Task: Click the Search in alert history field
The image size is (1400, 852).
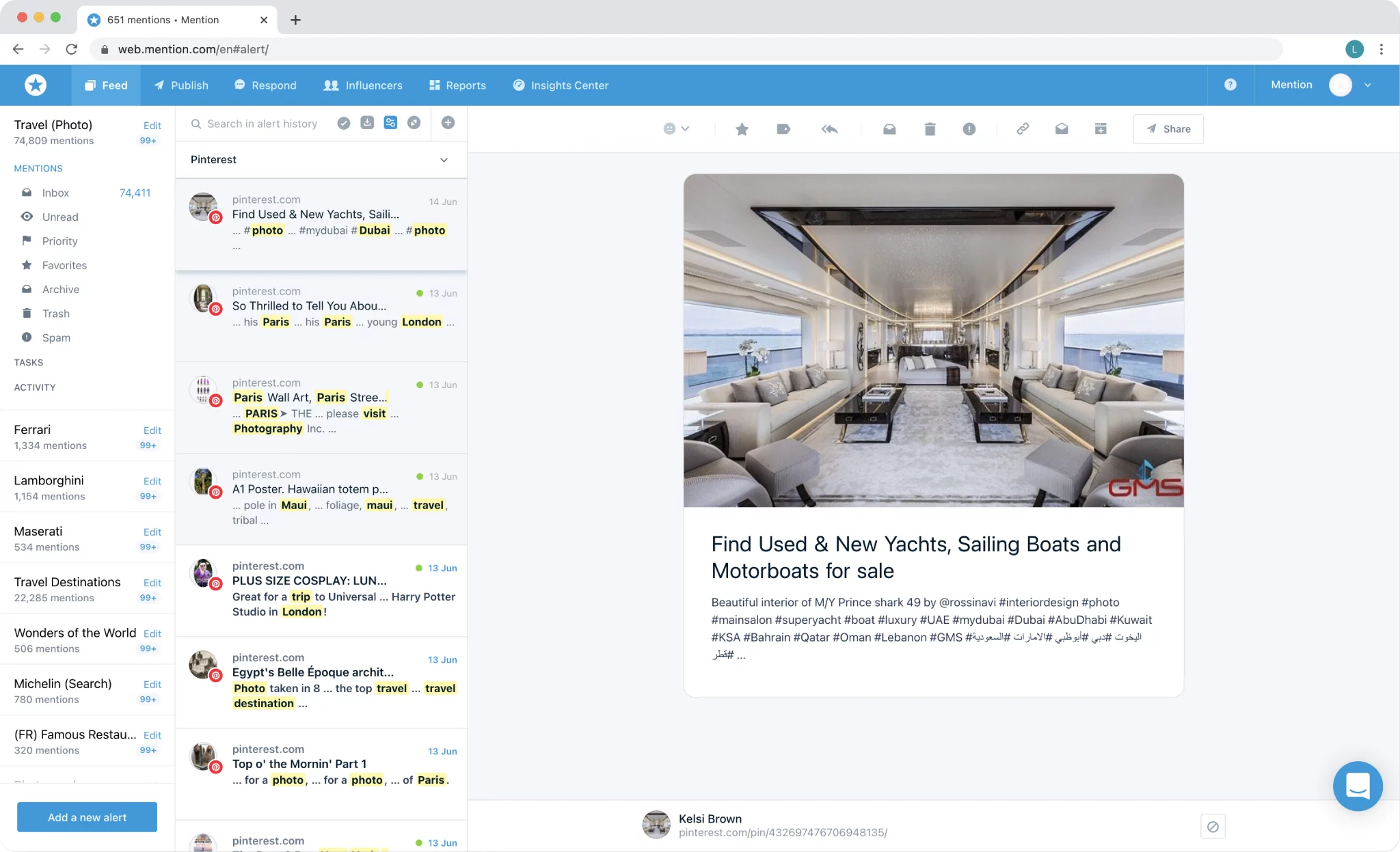Action: click(x=262, y=124)
